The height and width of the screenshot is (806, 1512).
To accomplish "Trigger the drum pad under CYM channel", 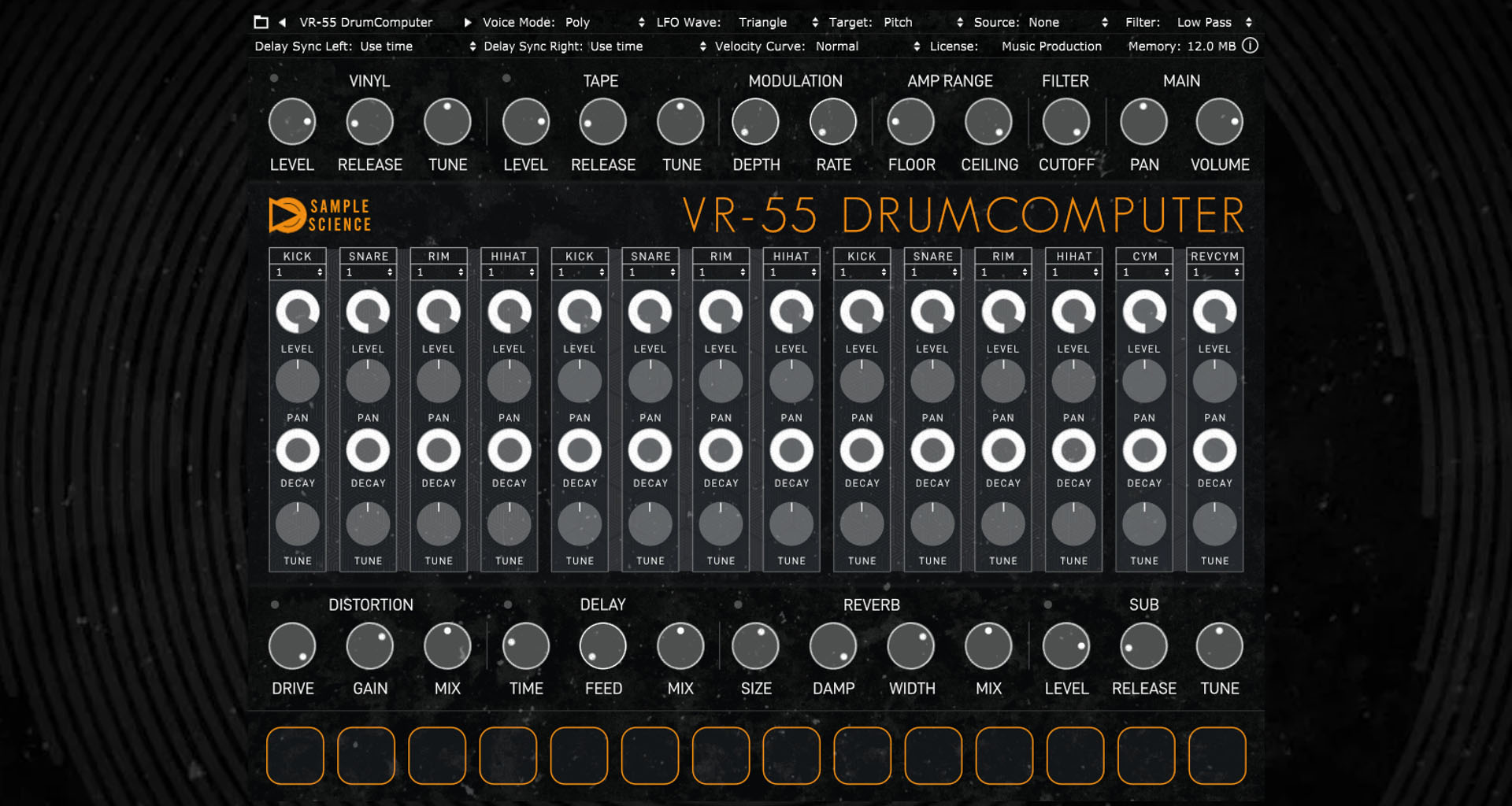I will click(x=1146, y=756).
